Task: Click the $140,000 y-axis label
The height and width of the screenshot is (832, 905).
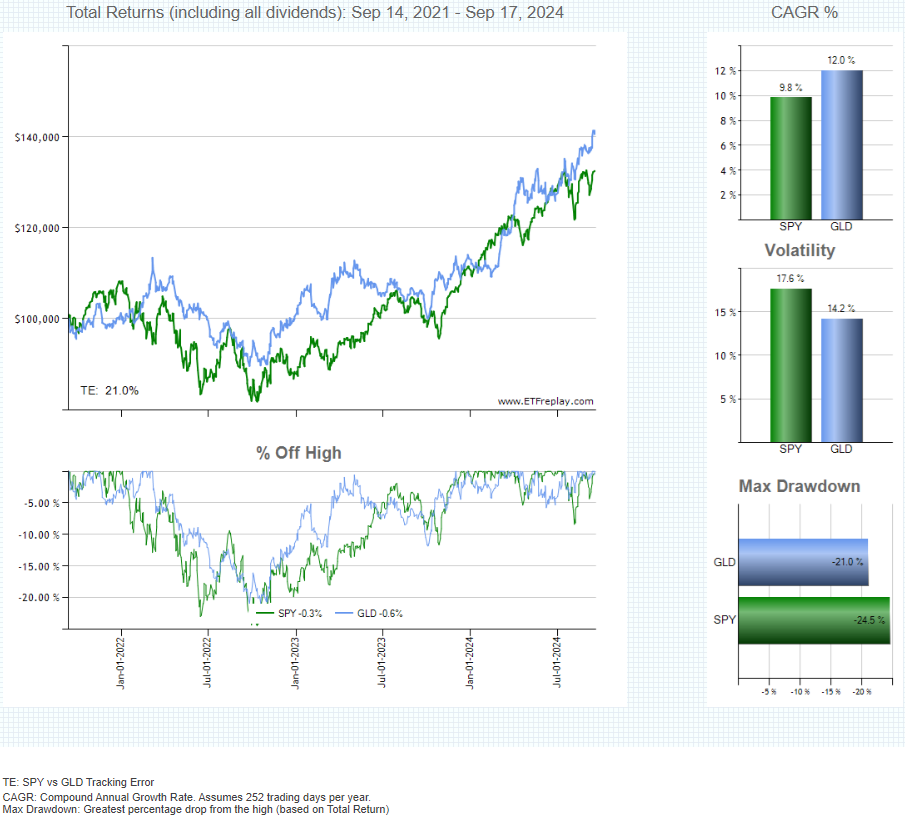Action: (37, 137)
